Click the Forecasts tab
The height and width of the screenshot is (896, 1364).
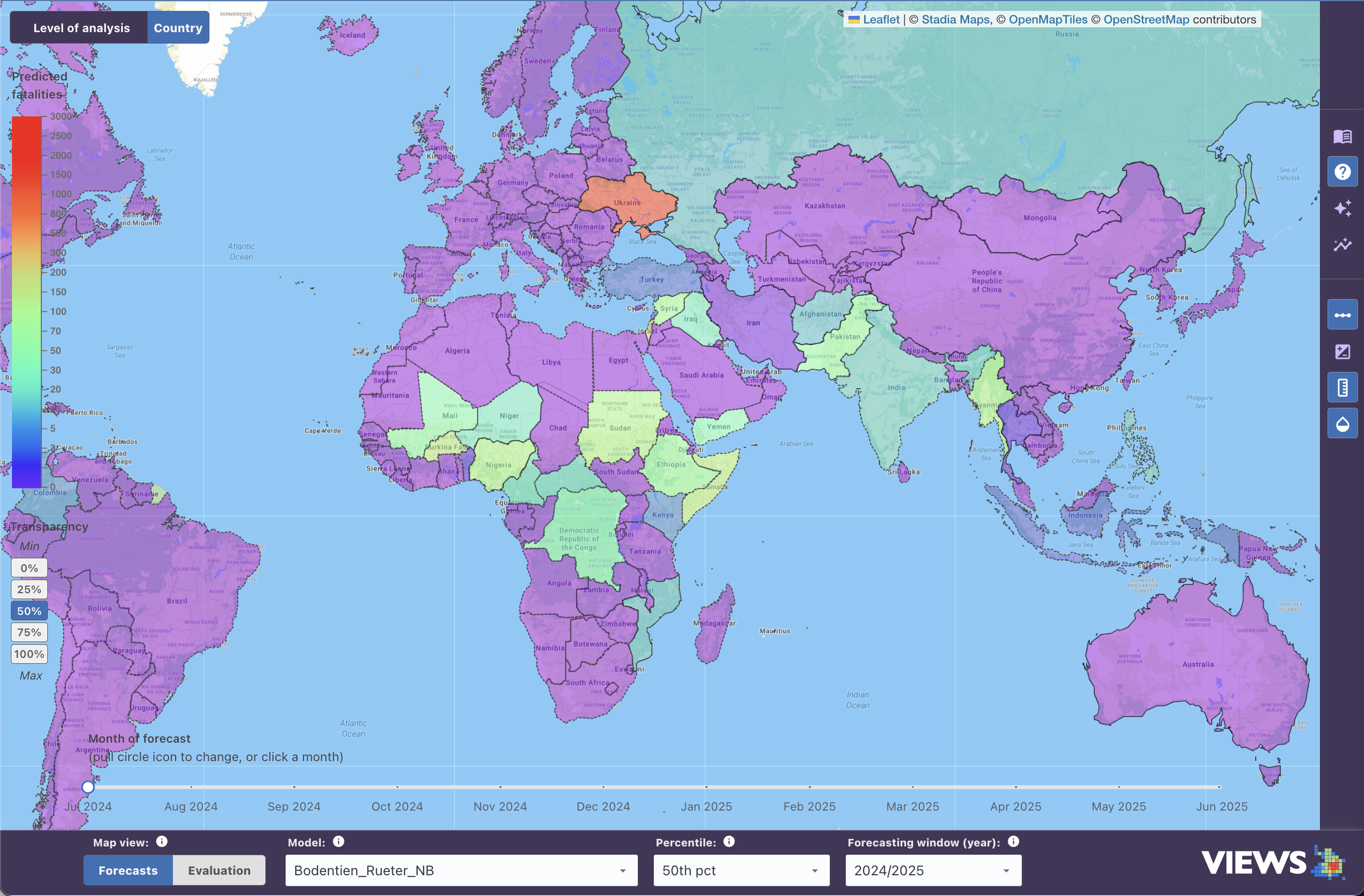(x=127, y=870)
